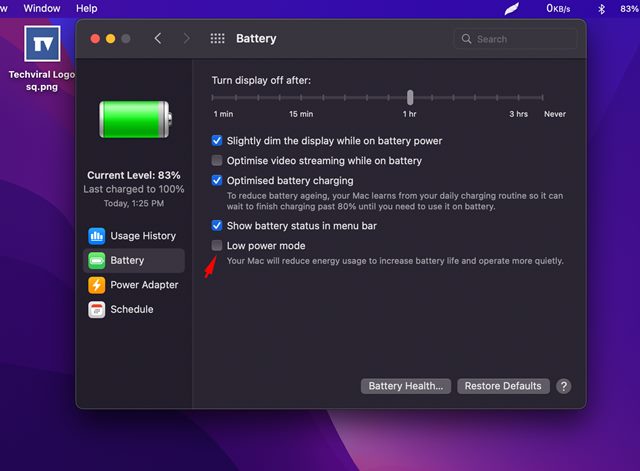Uncheck Show battery status in menu bar
This screenshot has height=471, width=640.
click(x=217, y=226)
